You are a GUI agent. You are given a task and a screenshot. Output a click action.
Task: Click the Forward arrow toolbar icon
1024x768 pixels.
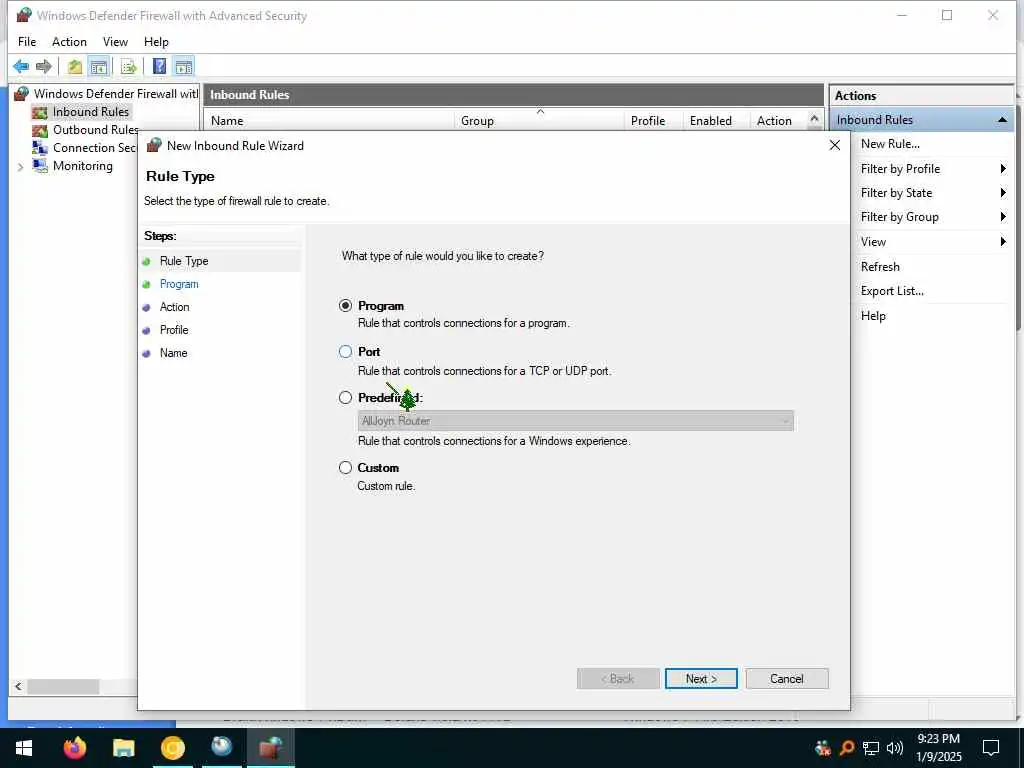(44, 66)
